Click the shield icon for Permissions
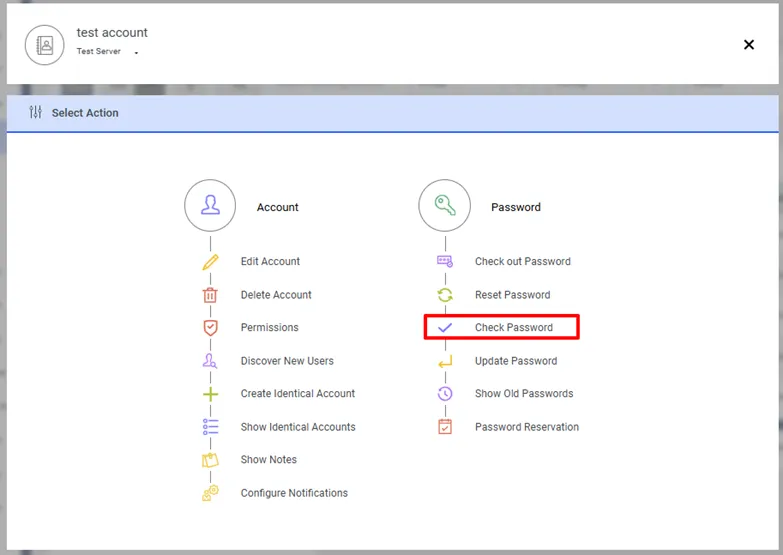The image size is (783, 555). tap(210, 328)
